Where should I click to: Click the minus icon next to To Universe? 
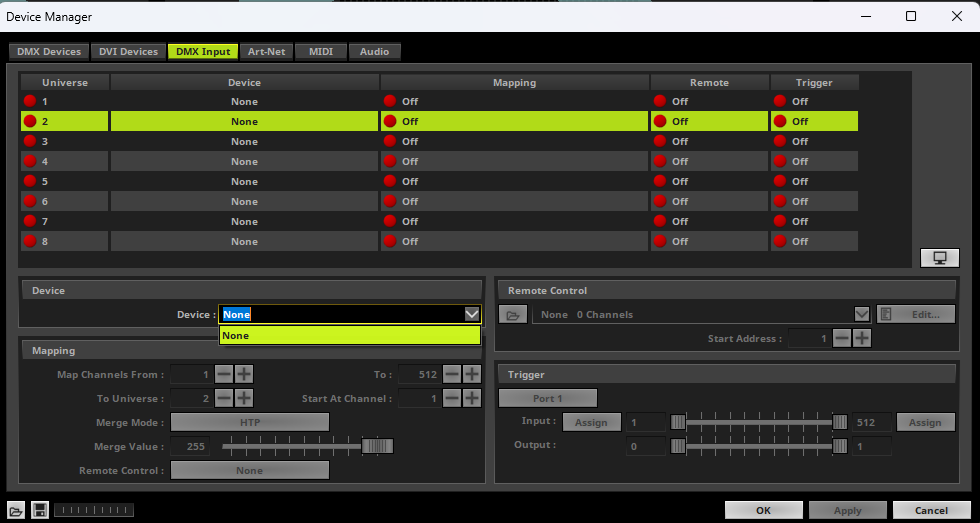224,398
